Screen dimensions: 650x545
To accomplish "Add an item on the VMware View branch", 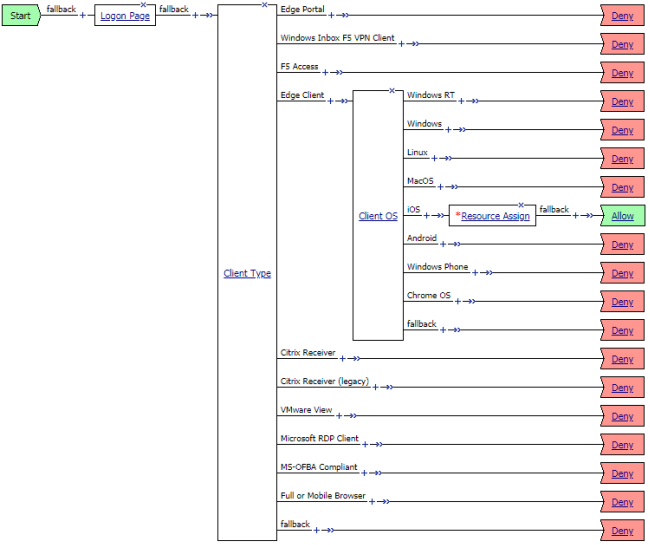I will (340, 416).
